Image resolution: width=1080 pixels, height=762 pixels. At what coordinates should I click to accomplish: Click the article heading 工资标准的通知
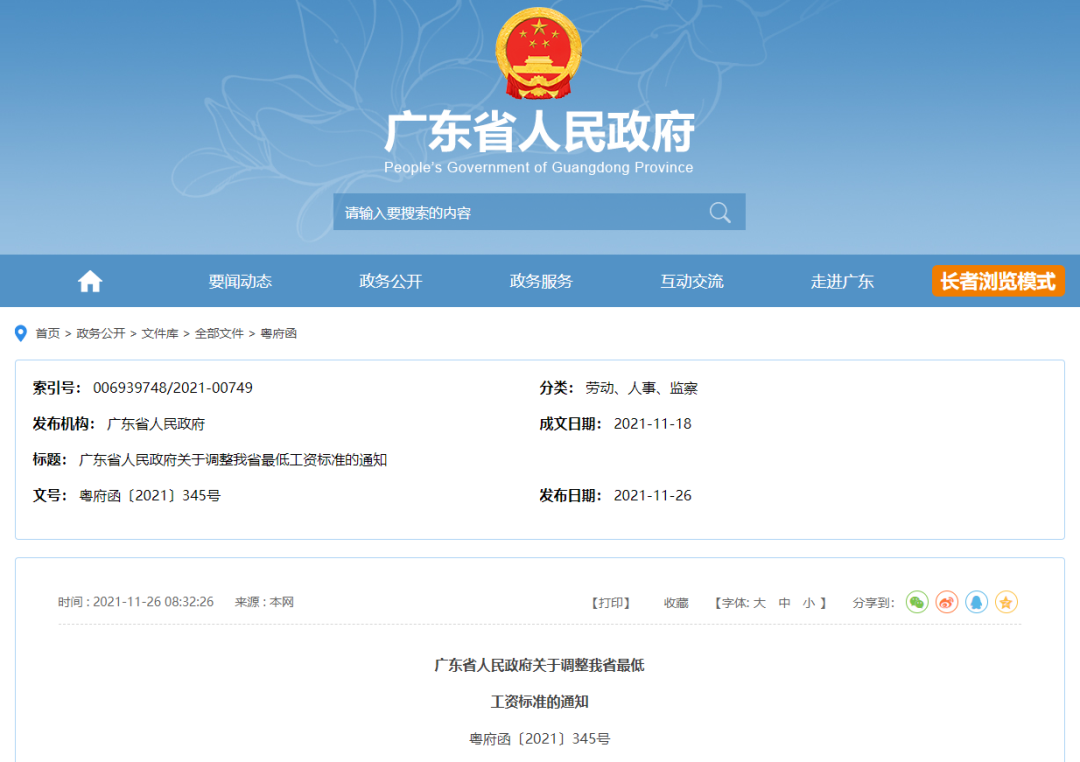click(539, 702)
